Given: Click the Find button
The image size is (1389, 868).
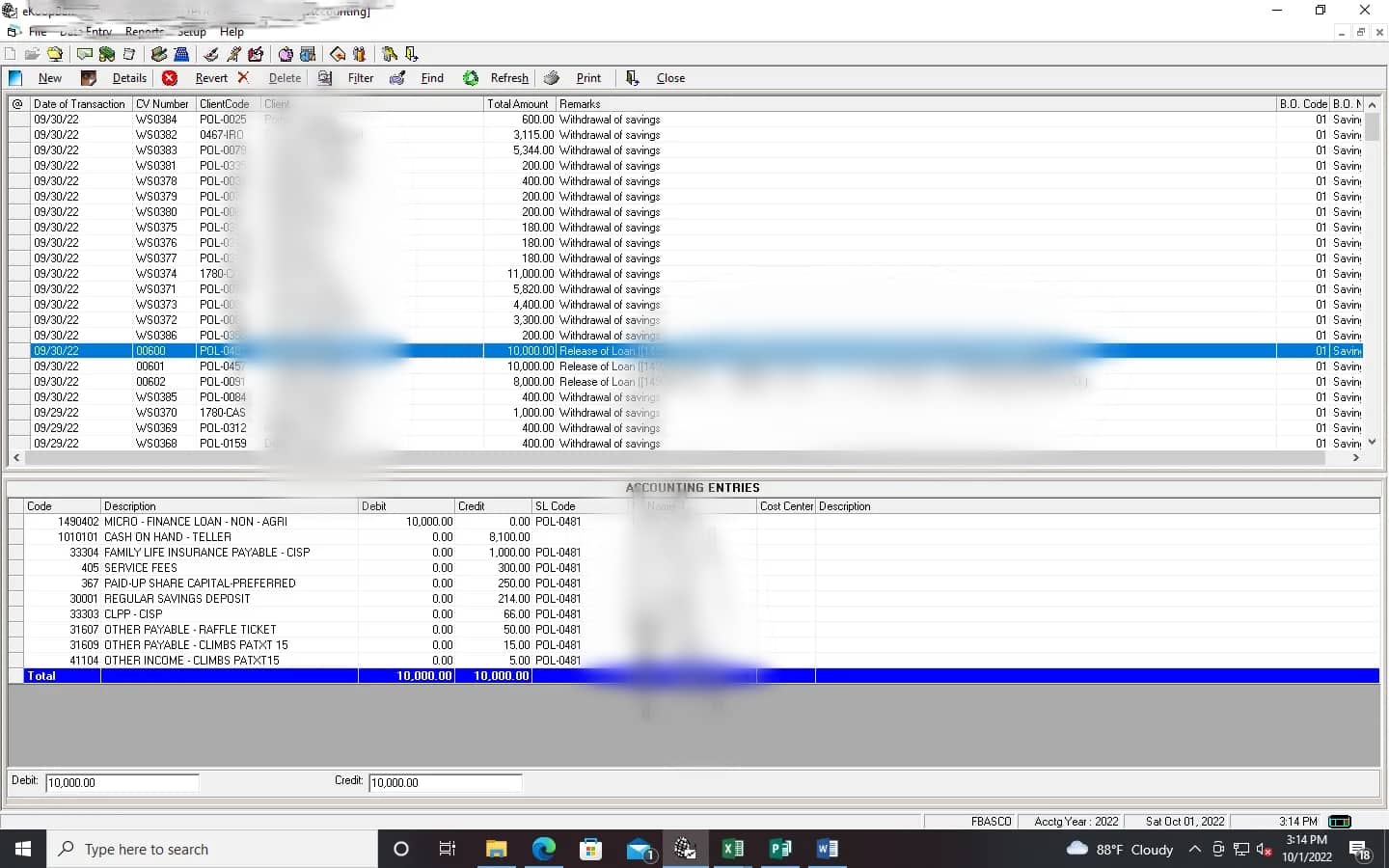Looking at the screenshot, I should click(x=417, y=78).
